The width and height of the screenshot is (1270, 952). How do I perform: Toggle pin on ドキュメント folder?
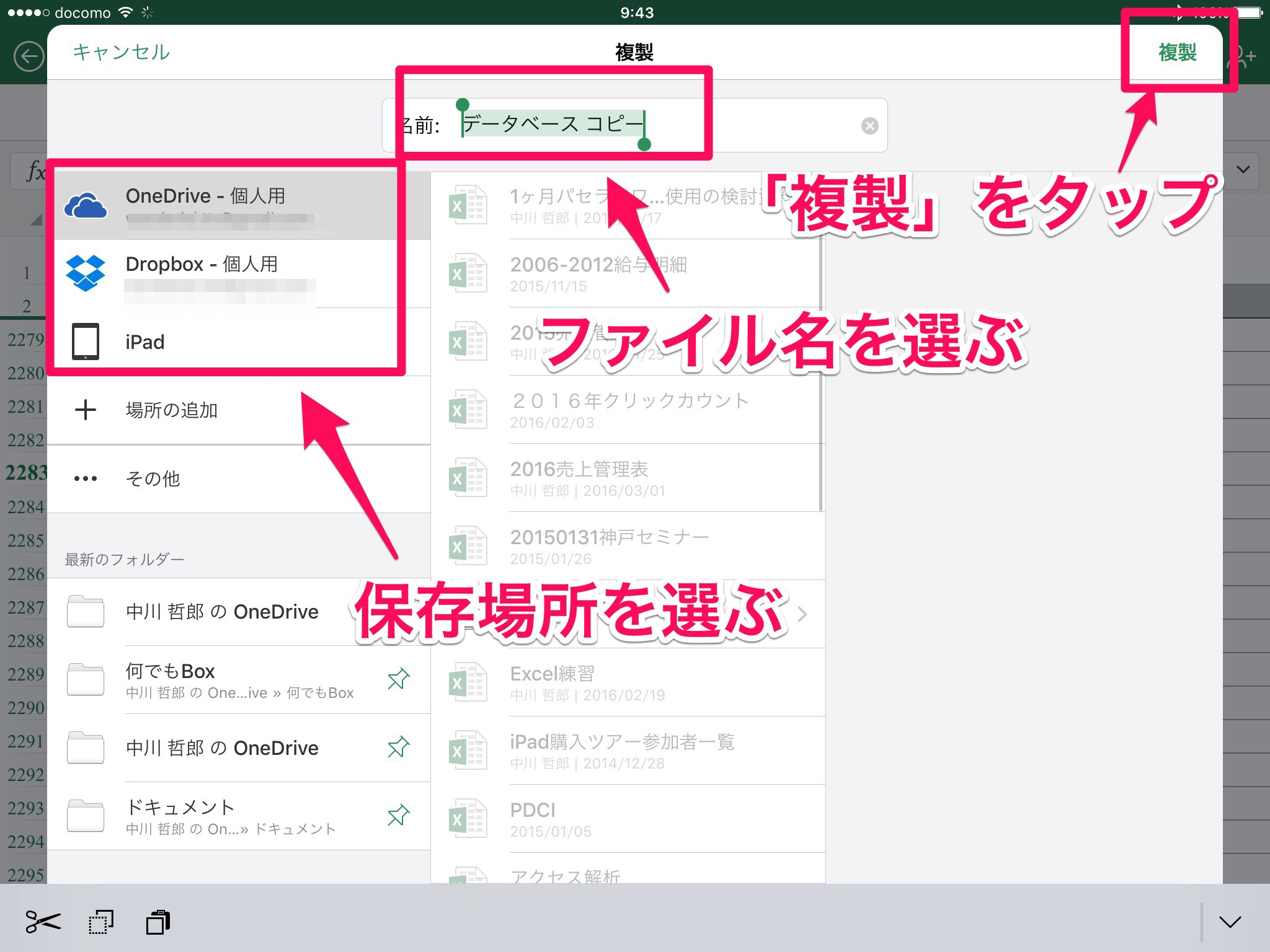click(x=398, y=816)
